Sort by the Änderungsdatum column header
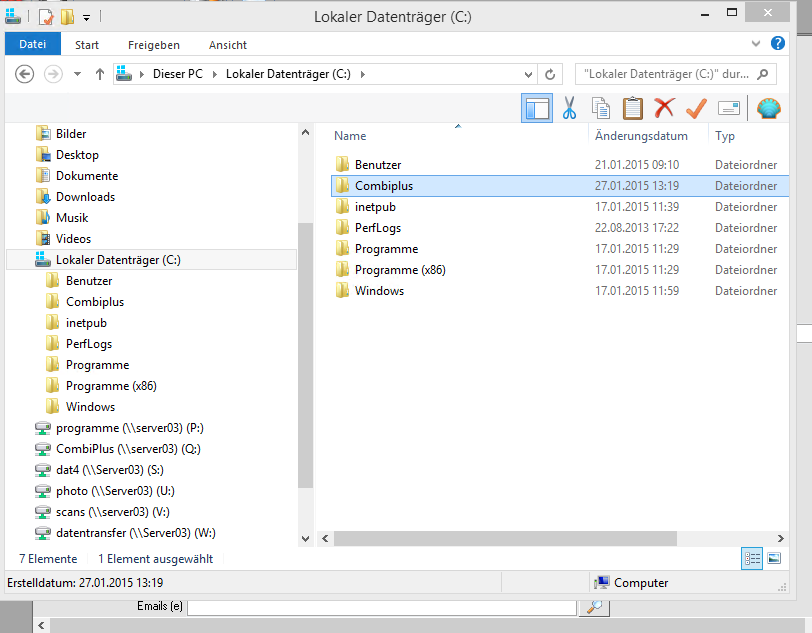This screenshot has height=633, width=812. click(x=641, y=136)
